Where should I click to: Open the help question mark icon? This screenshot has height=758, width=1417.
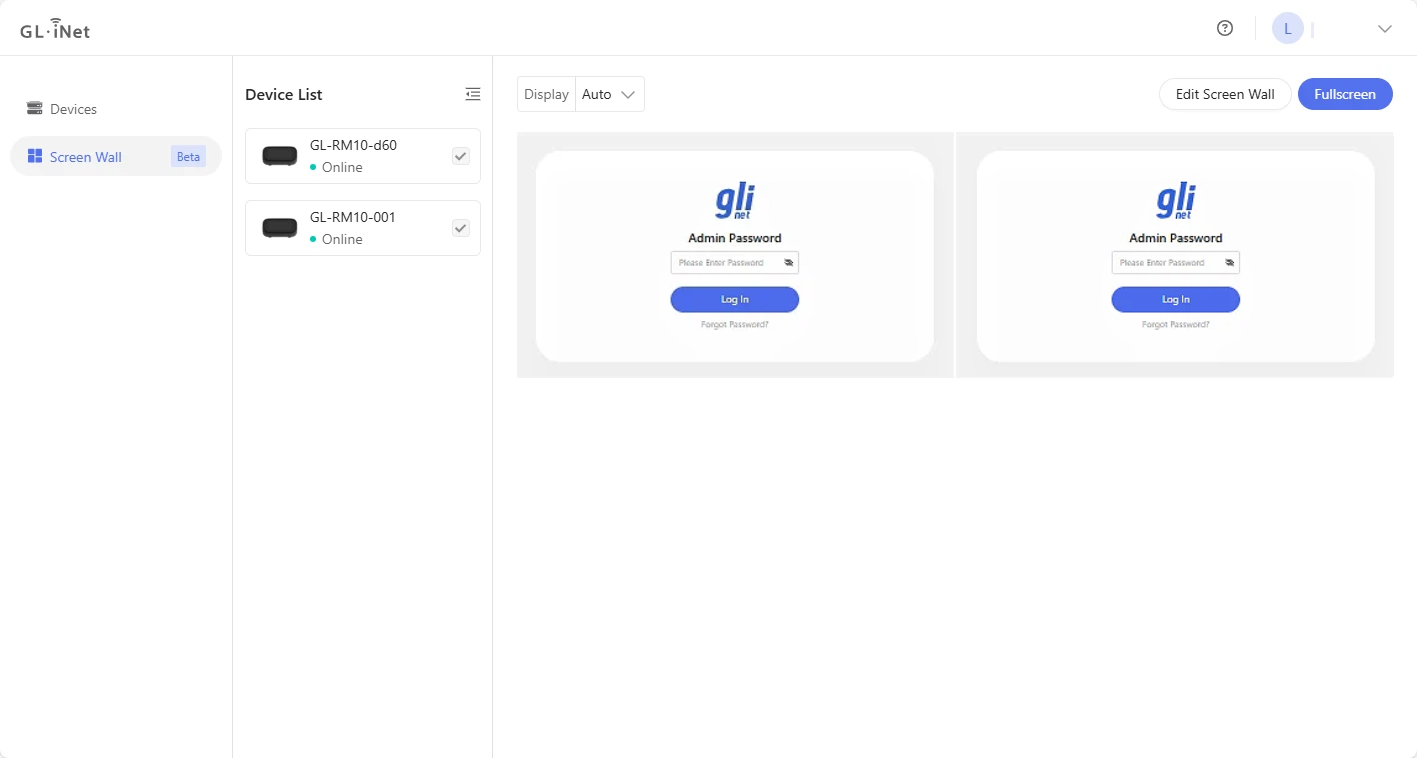[x=1225, y=28]
